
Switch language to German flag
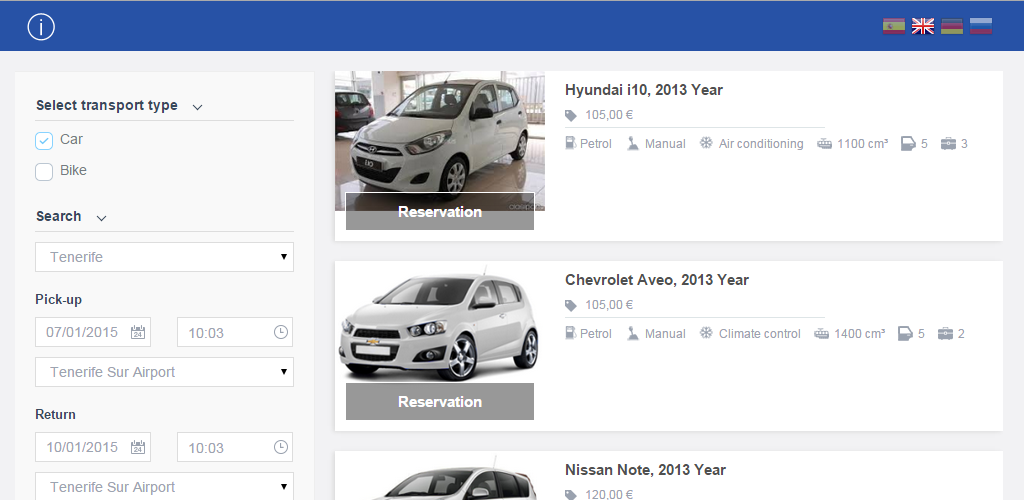click(952, 26)
